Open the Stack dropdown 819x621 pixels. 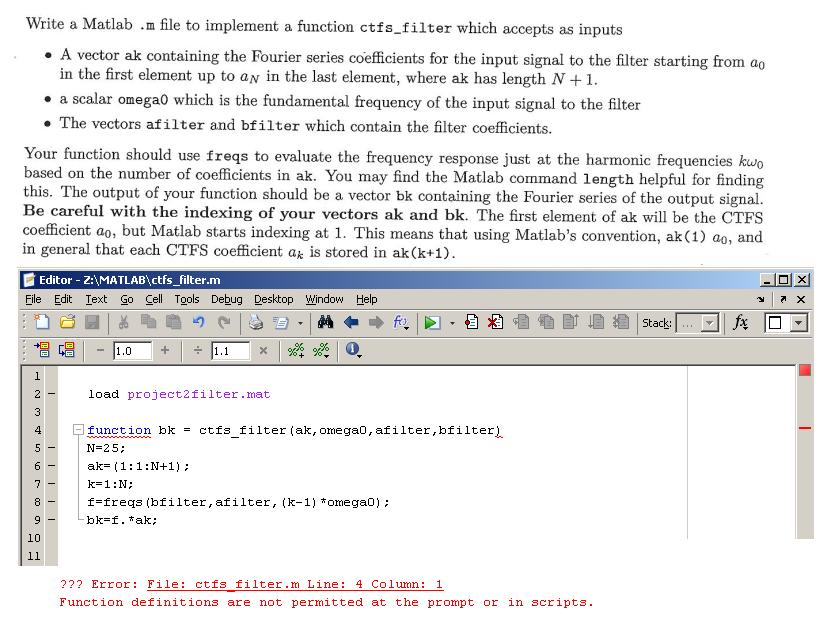697,323
